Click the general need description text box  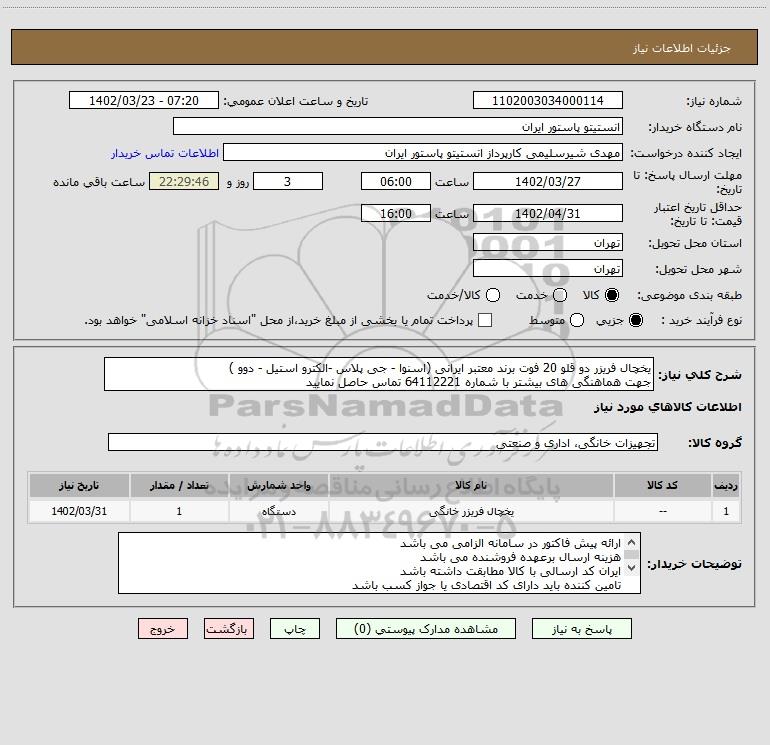coord(379,374)
